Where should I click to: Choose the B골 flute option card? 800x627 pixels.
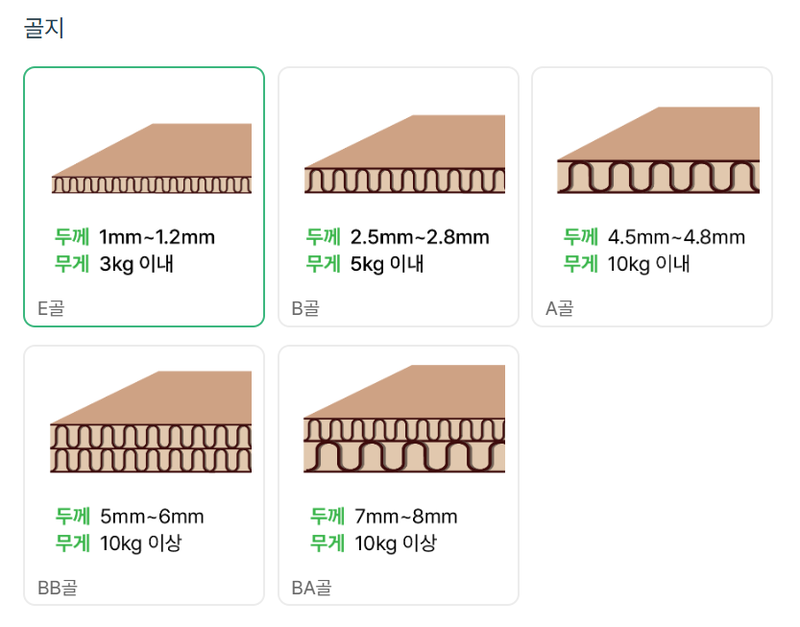pos(398,196)
